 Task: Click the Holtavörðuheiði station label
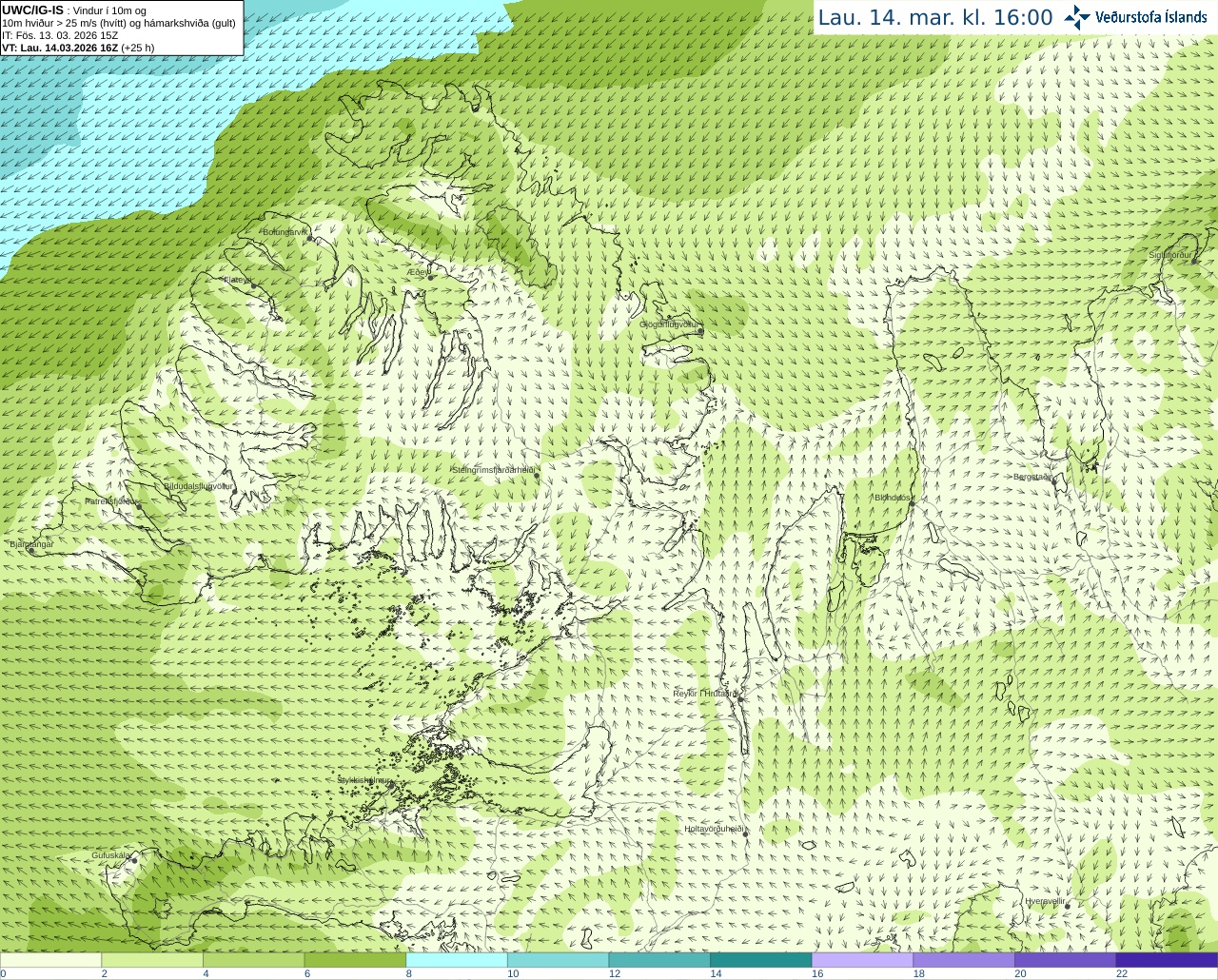tap(714, 829)
